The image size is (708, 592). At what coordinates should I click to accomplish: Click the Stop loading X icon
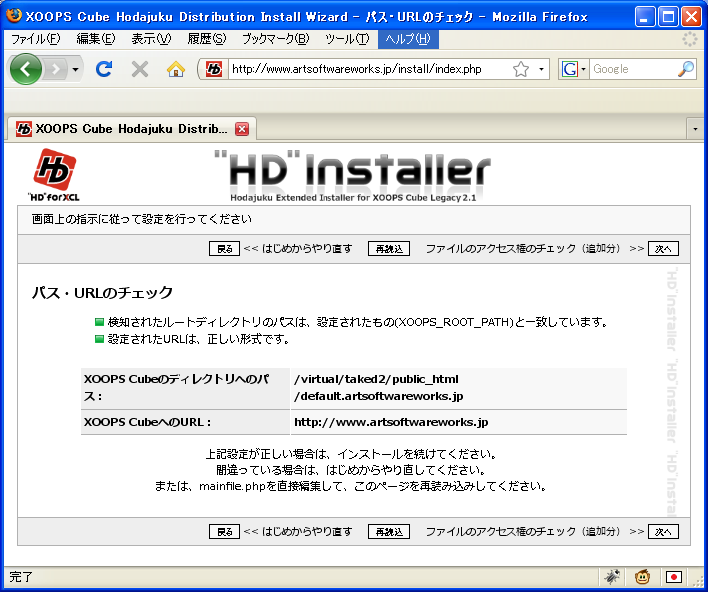(x=140, y=69)
